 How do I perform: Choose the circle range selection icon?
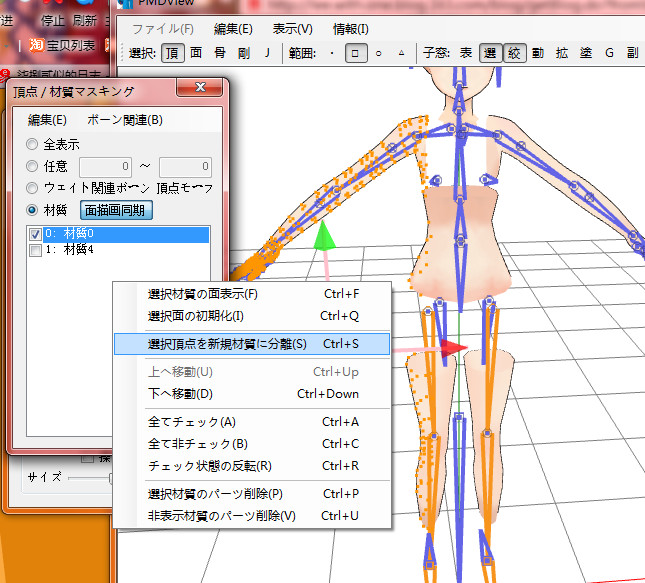pyautogui.click(x=378, y=53)
